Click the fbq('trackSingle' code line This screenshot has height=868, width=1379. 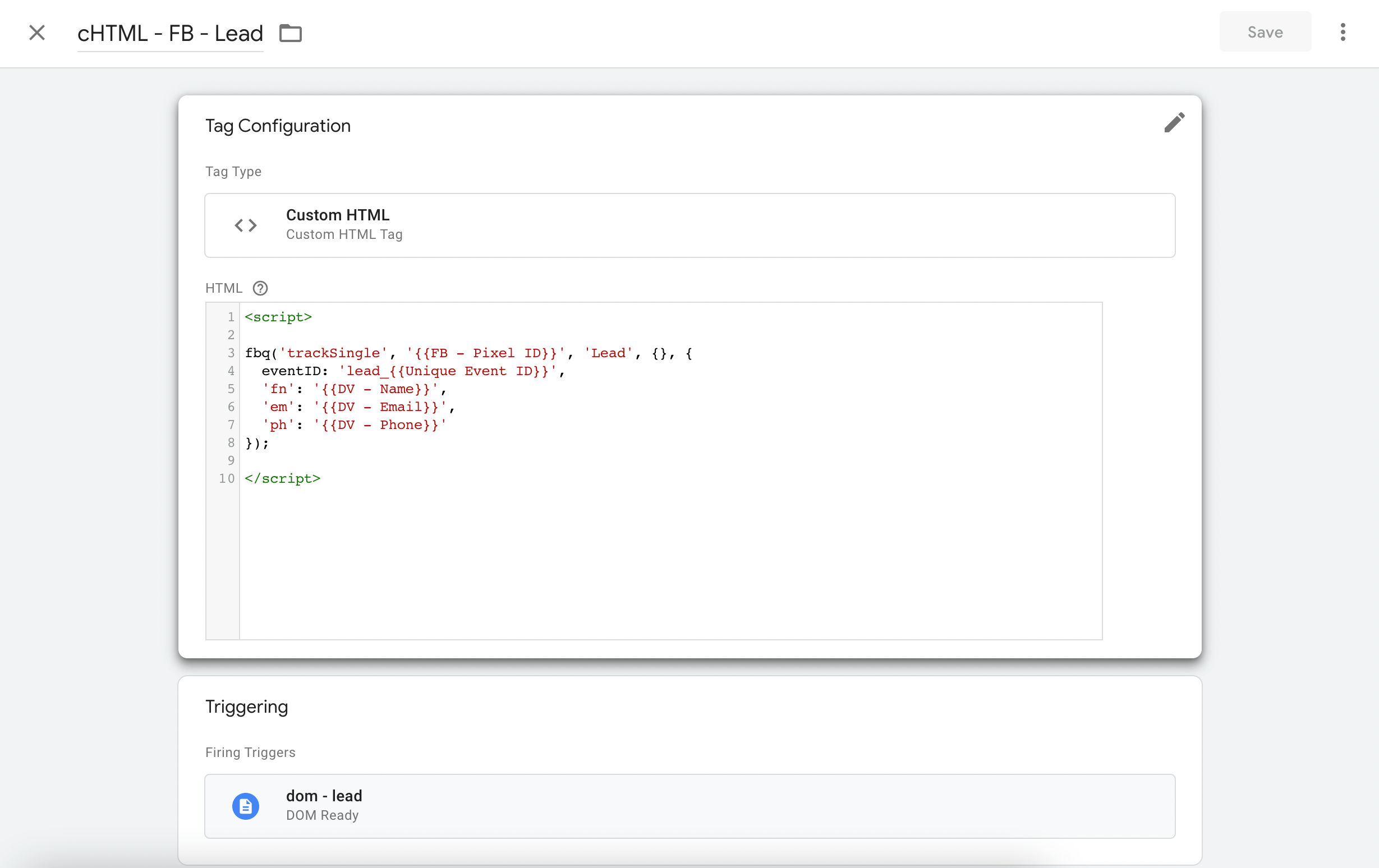[468, 353]
